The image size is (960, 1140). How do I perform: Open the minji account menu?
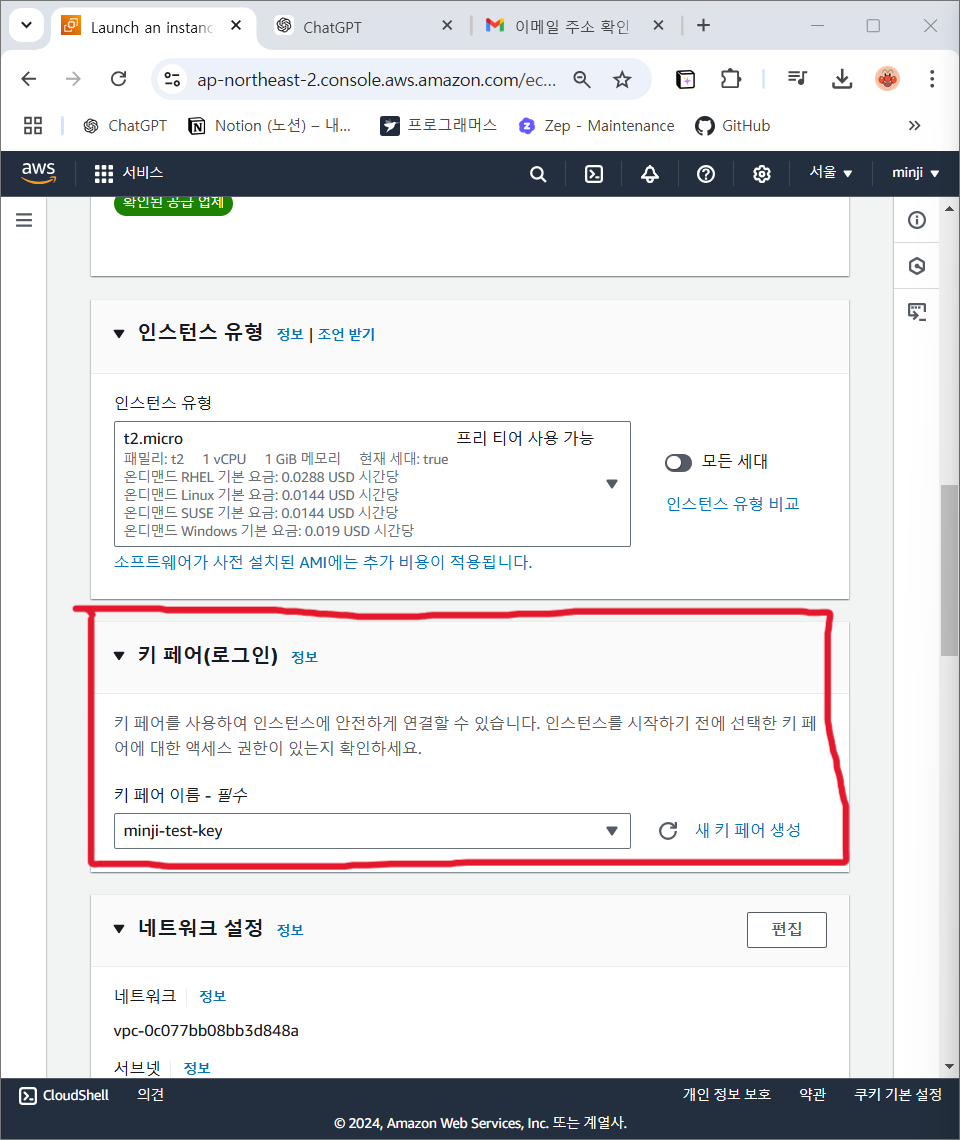click(915, 172)
